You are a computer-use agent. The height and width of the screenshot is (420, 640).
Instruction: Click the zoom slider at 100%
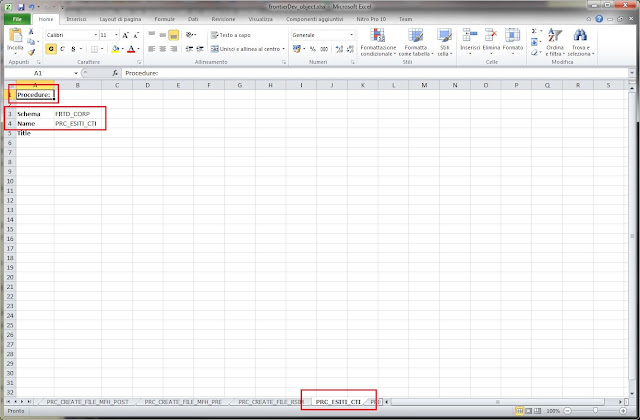[595, 411]
